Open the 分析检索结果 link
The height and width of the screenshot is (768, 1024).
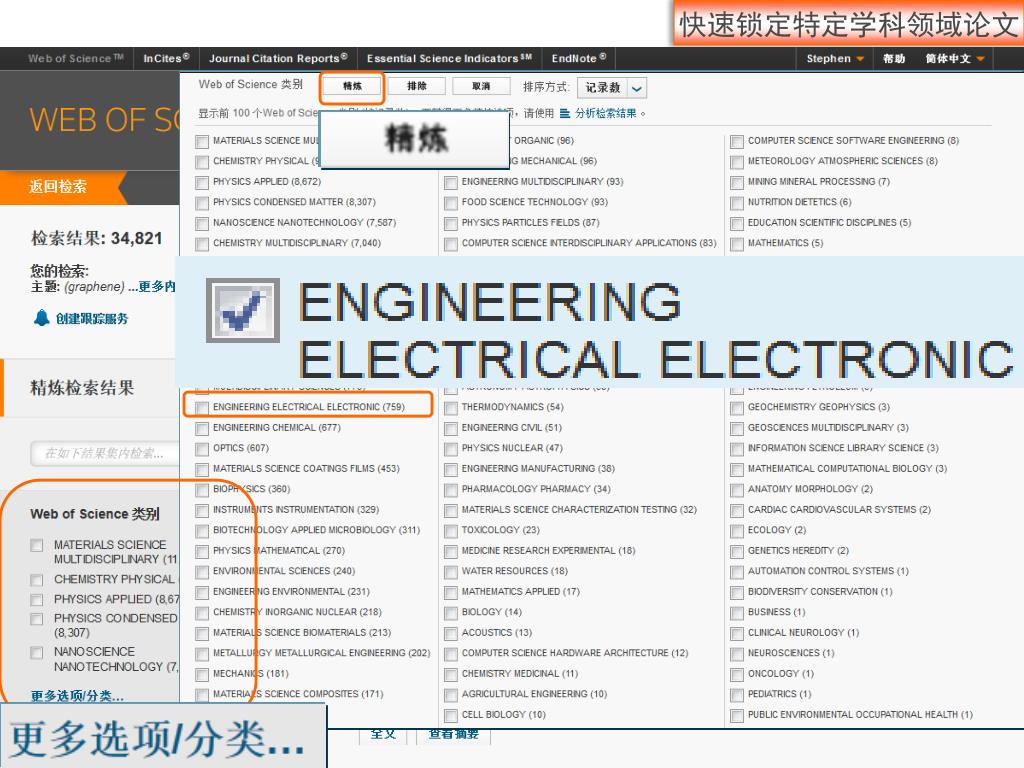coord(605,113)
